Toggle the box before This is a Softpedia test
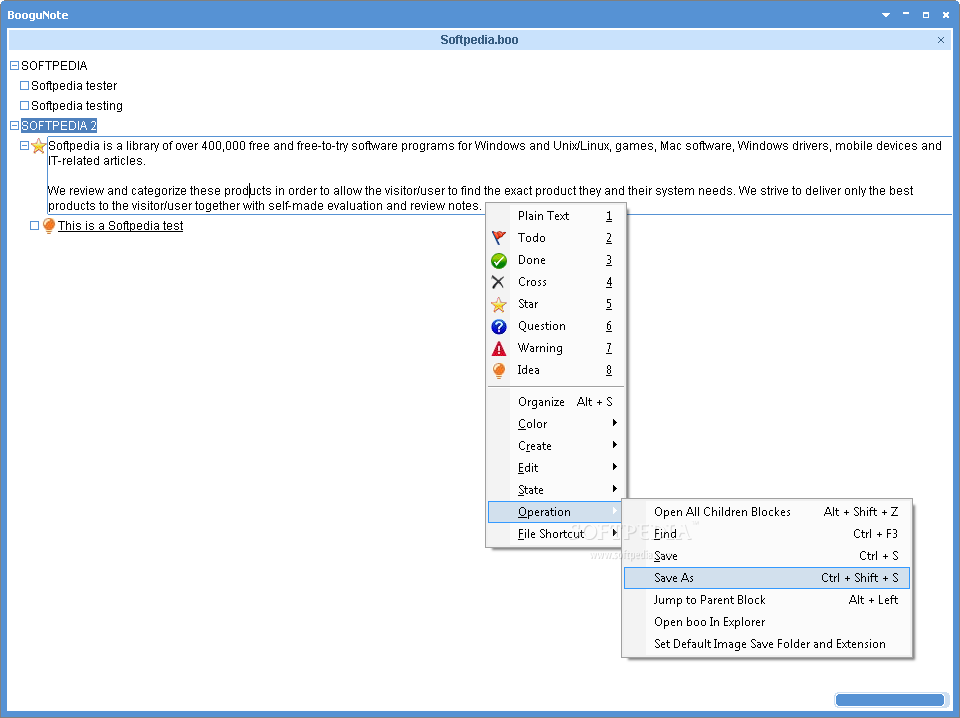The height and width of the screenshot is (718, 960). (x=34, y=226)
